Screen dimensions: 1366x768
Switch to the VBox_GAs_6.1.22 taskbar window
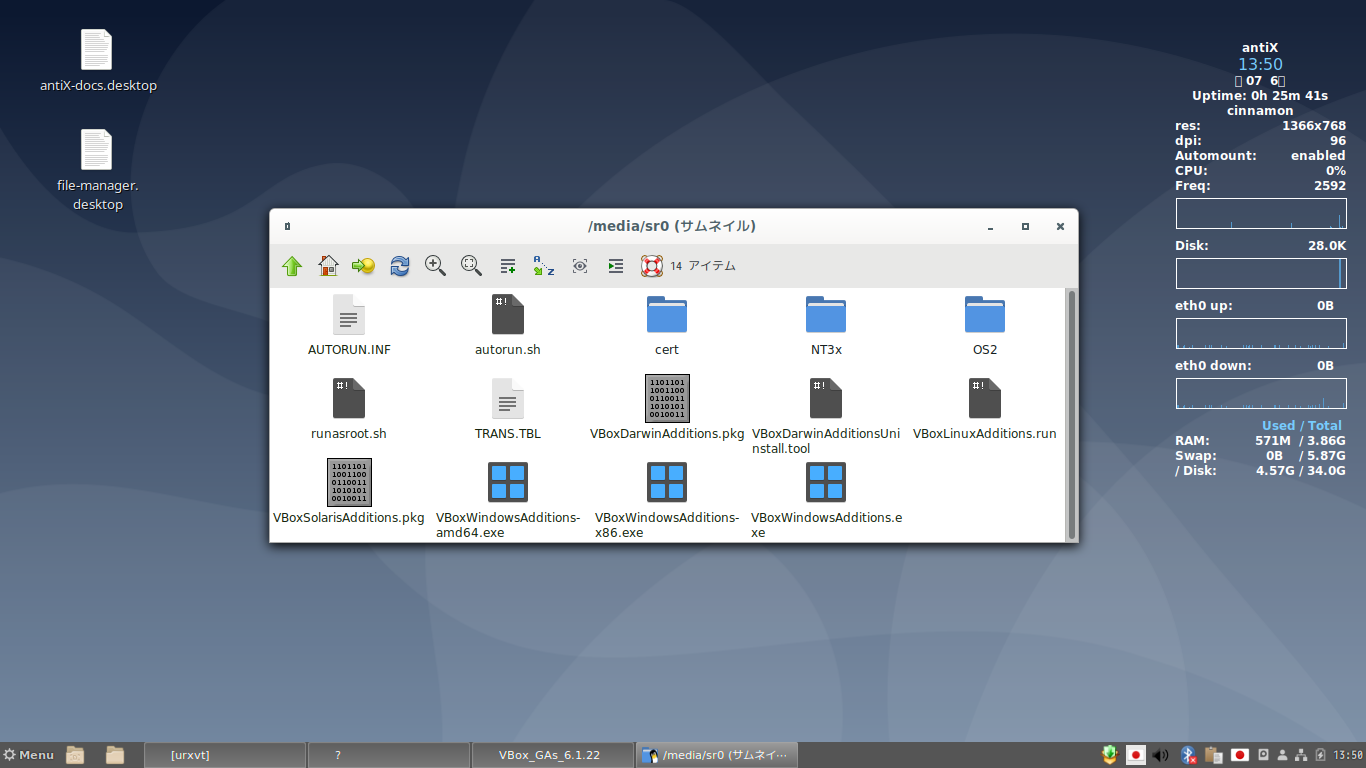(552, 755)
